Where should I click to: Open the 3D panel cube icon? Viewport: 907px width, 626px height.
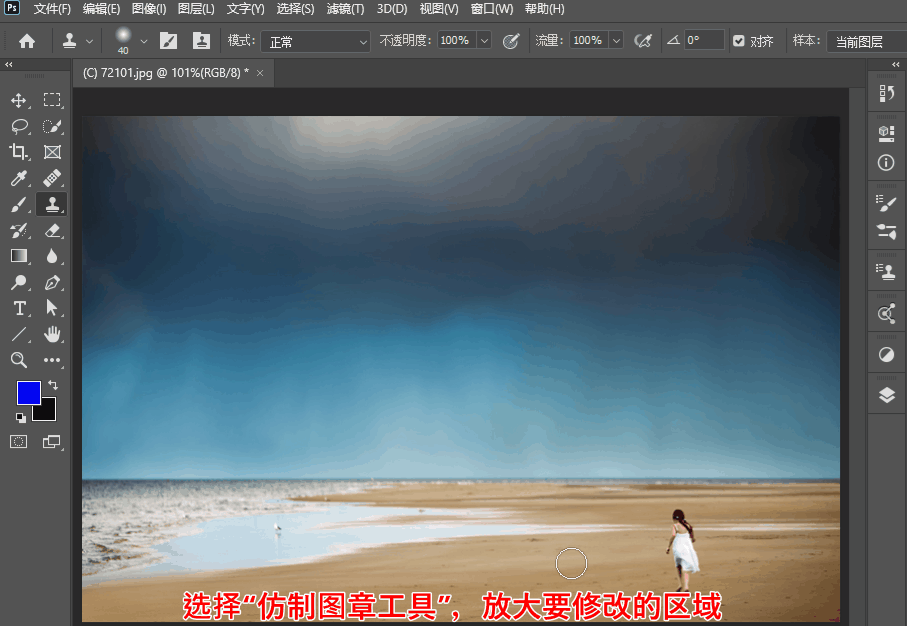pos(887,133)
